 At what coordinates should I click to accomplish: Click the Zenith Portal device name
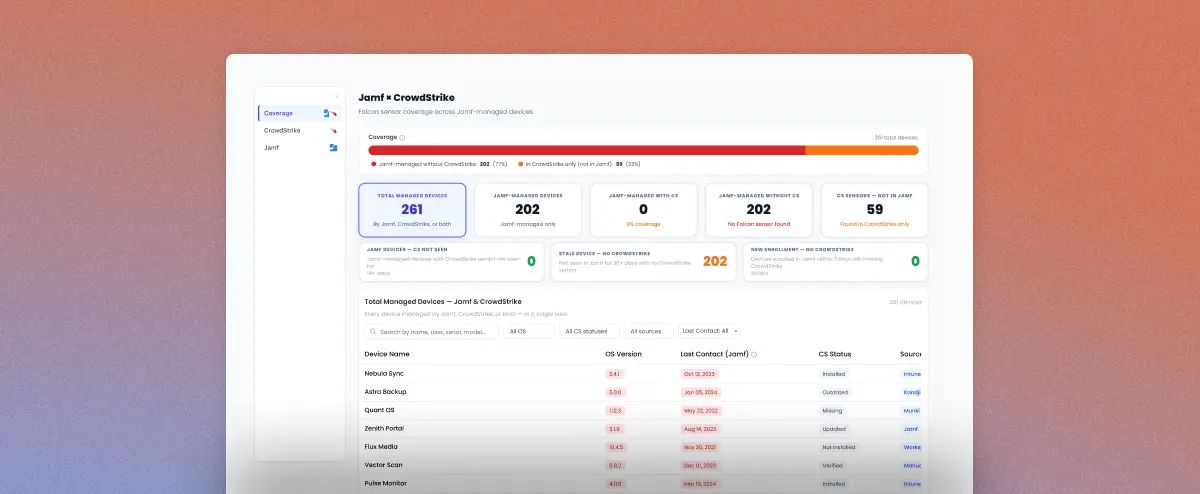(385, 428)
